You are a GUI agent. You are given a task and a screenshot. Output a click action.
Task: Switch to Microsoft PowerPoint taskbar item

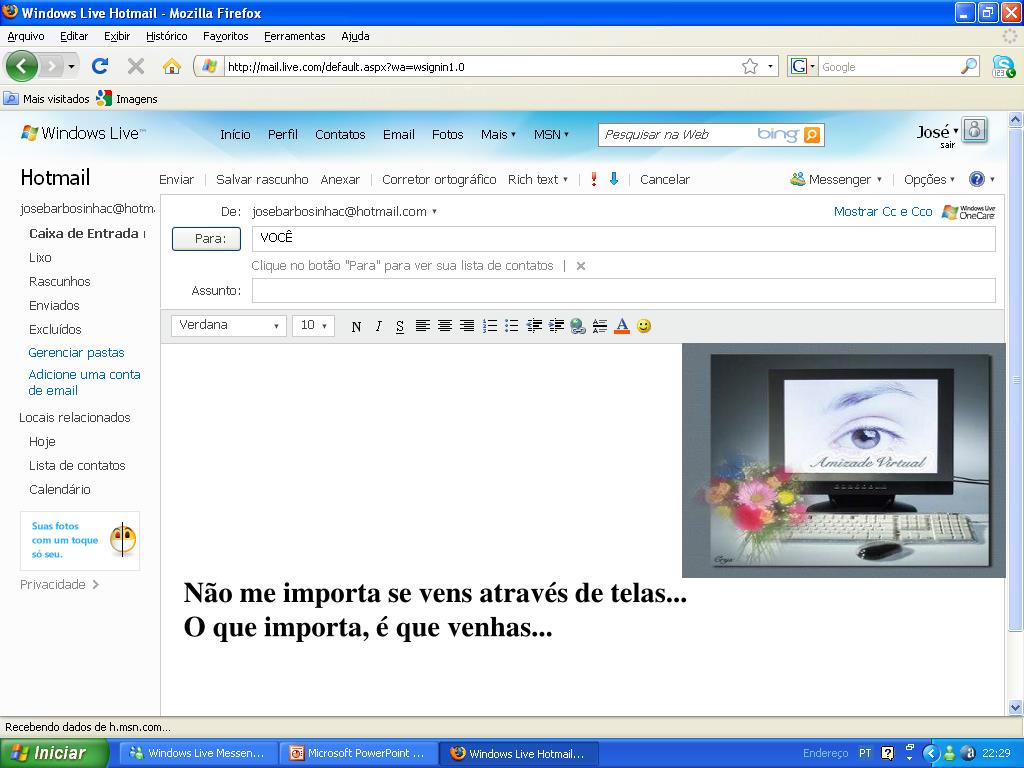(x=359, y=753)
